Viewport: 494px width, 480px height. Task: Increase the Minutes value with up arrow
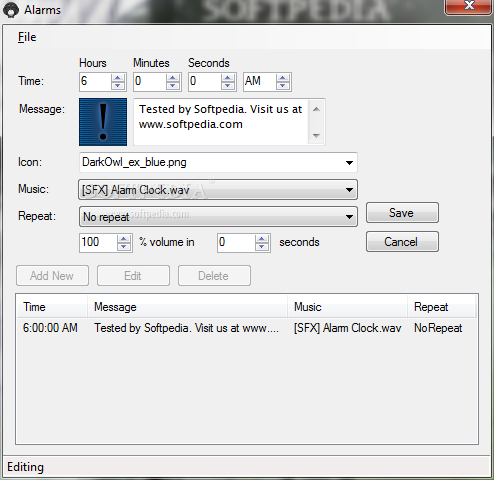pyautogui.click(x=173, y=78)
